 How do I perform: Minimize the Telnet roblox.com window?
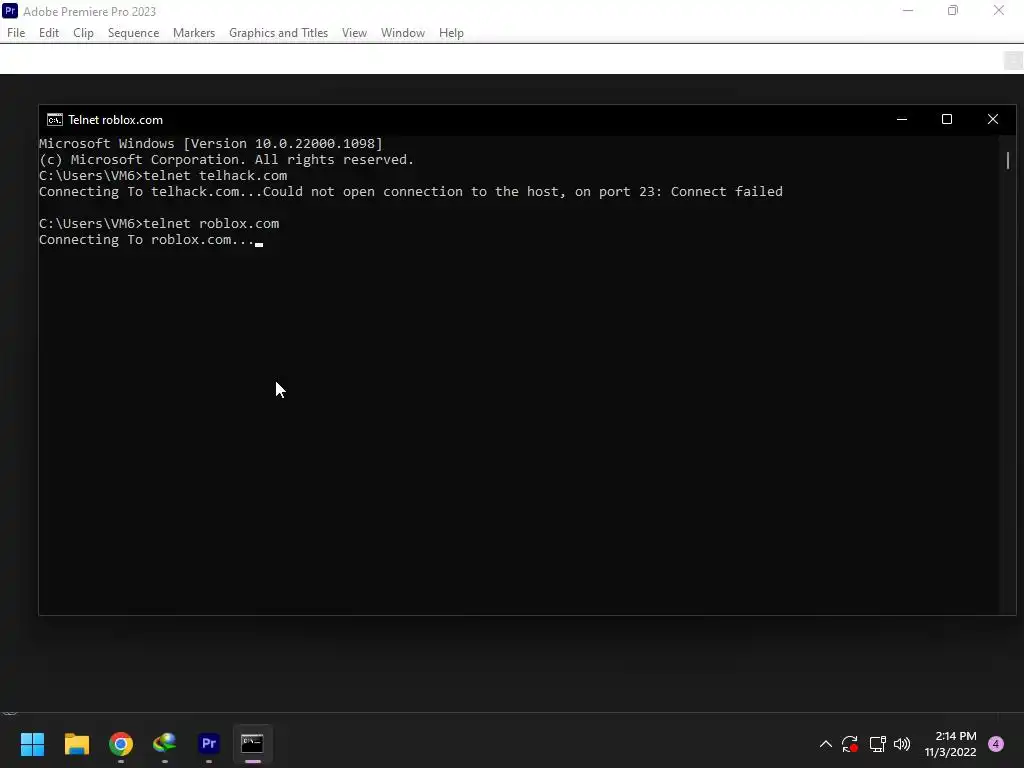[x=902, y=120]
